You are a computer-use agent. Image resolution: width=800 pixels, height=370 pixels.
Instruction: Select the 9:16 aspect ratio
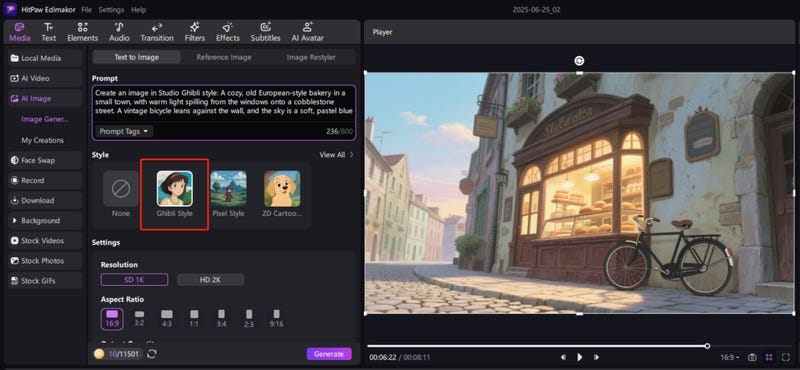click(276, 318)
